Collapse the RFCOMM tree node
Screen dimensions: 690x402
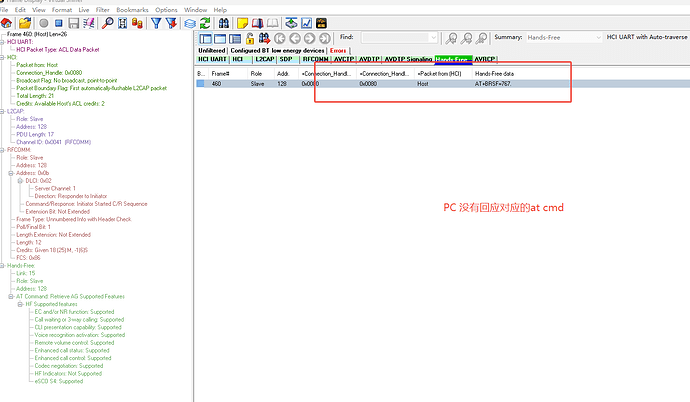click(x=2, y=150)
